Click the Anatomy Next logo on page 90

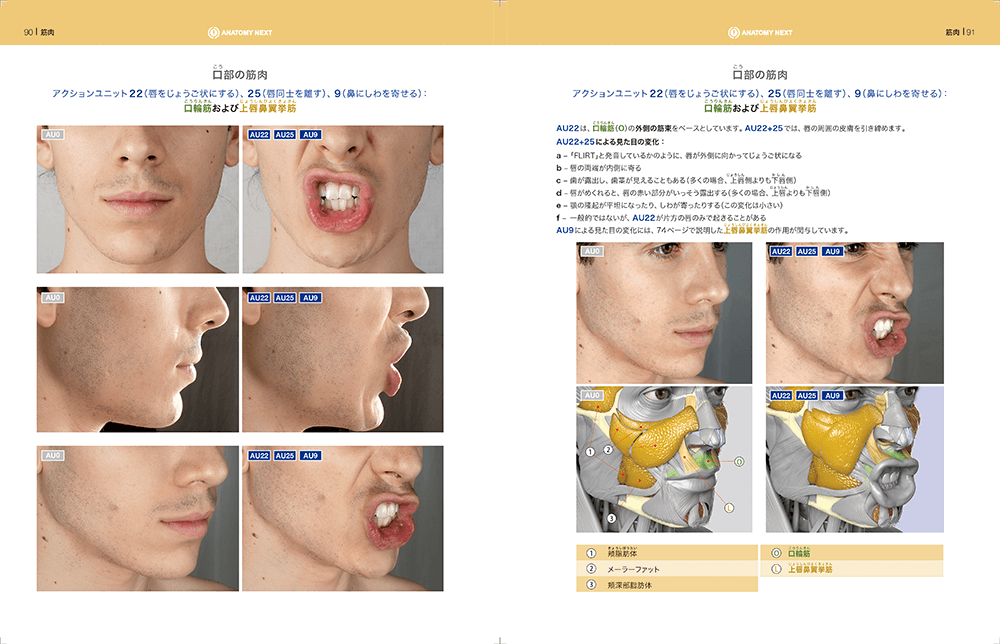coord(240,33)
